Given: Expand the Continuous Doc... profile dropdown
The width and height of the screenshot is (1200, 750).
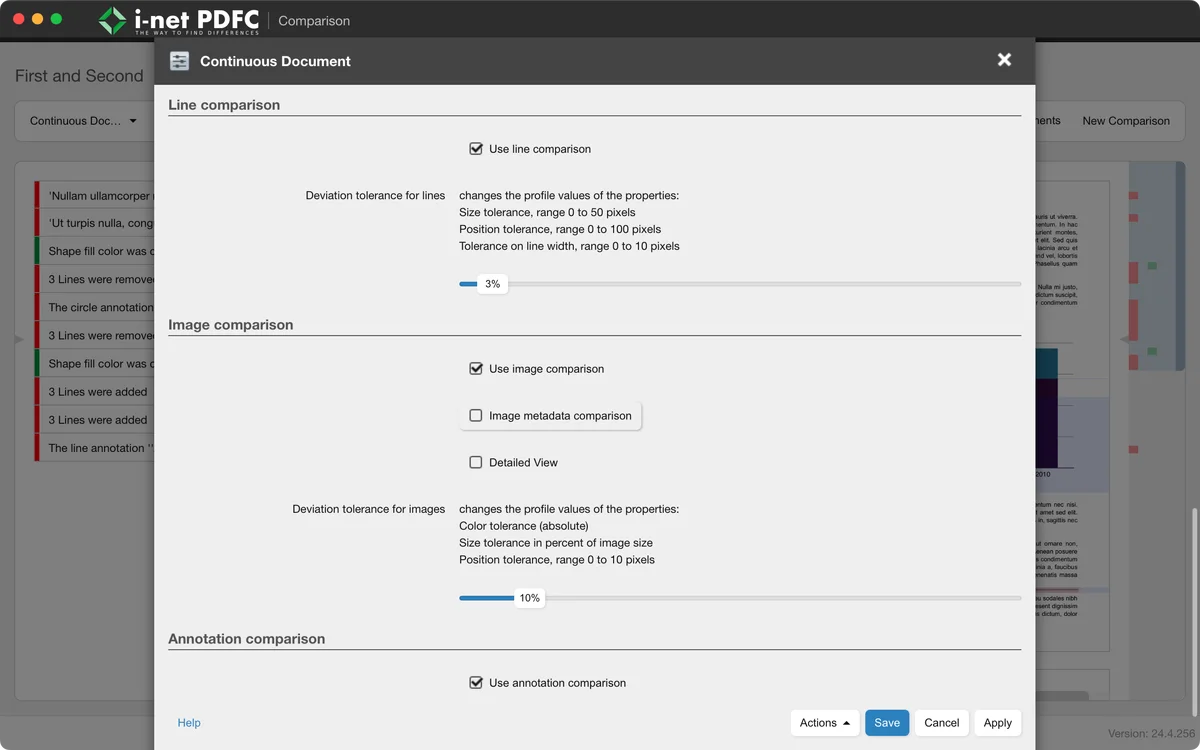Looking at the screenshot, I should coord(83,121).
